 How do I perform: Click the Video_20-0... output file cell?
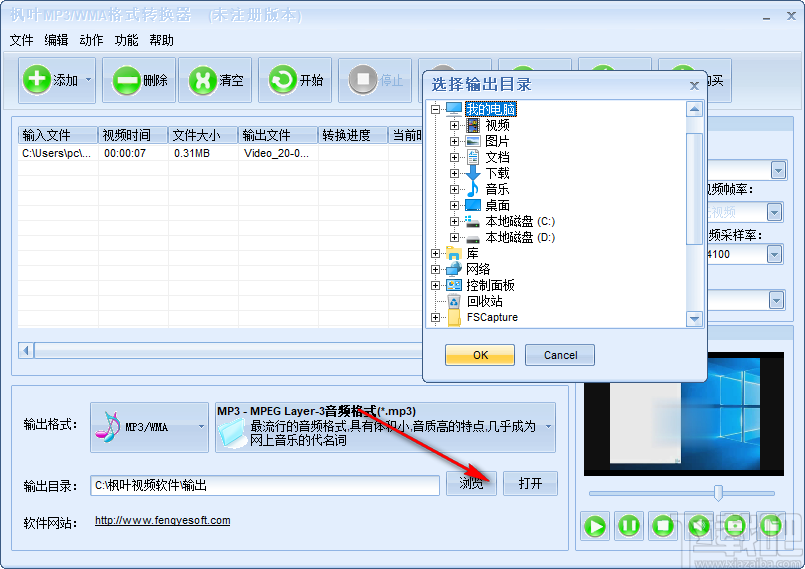point(276,153)
